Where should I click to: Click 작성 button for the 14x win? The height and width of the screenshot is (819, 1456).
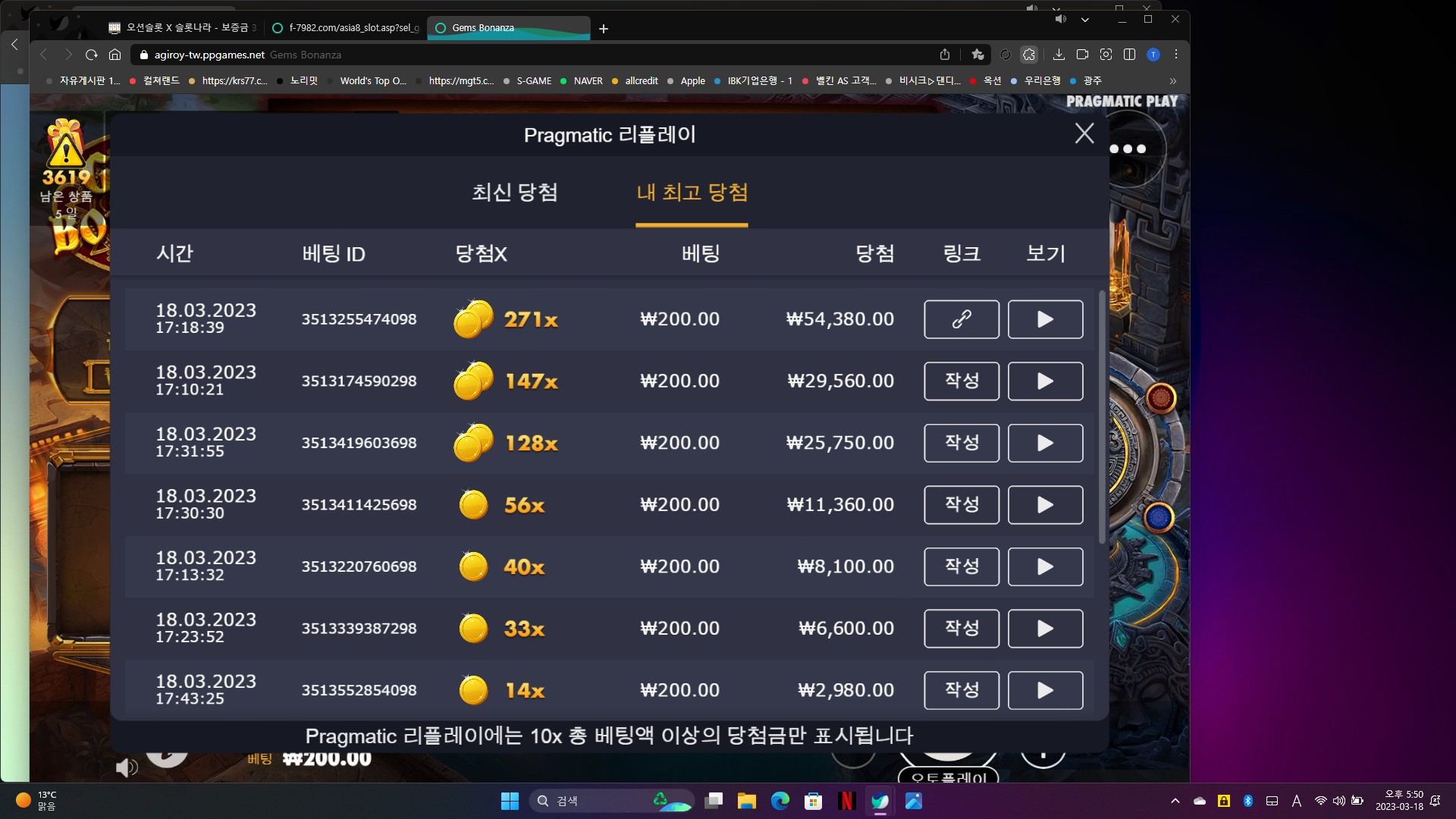point(962,690)
